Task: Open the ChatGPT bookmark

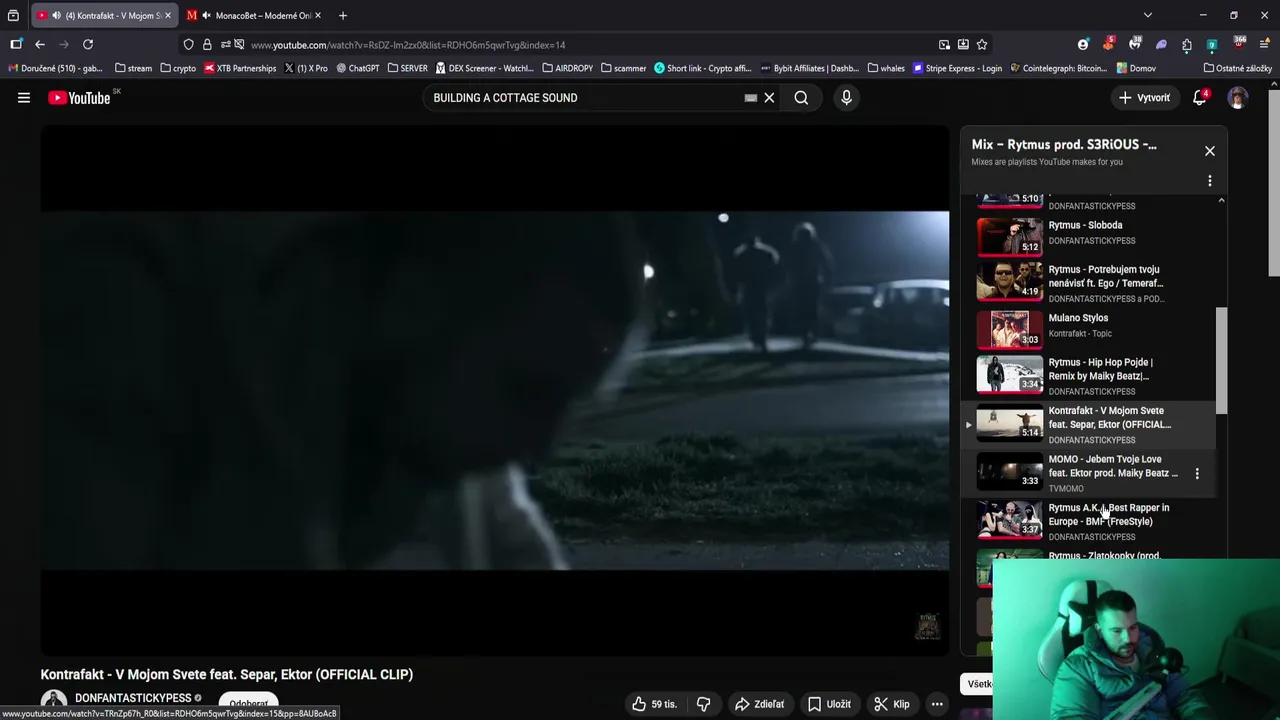Action: point(358,68)
